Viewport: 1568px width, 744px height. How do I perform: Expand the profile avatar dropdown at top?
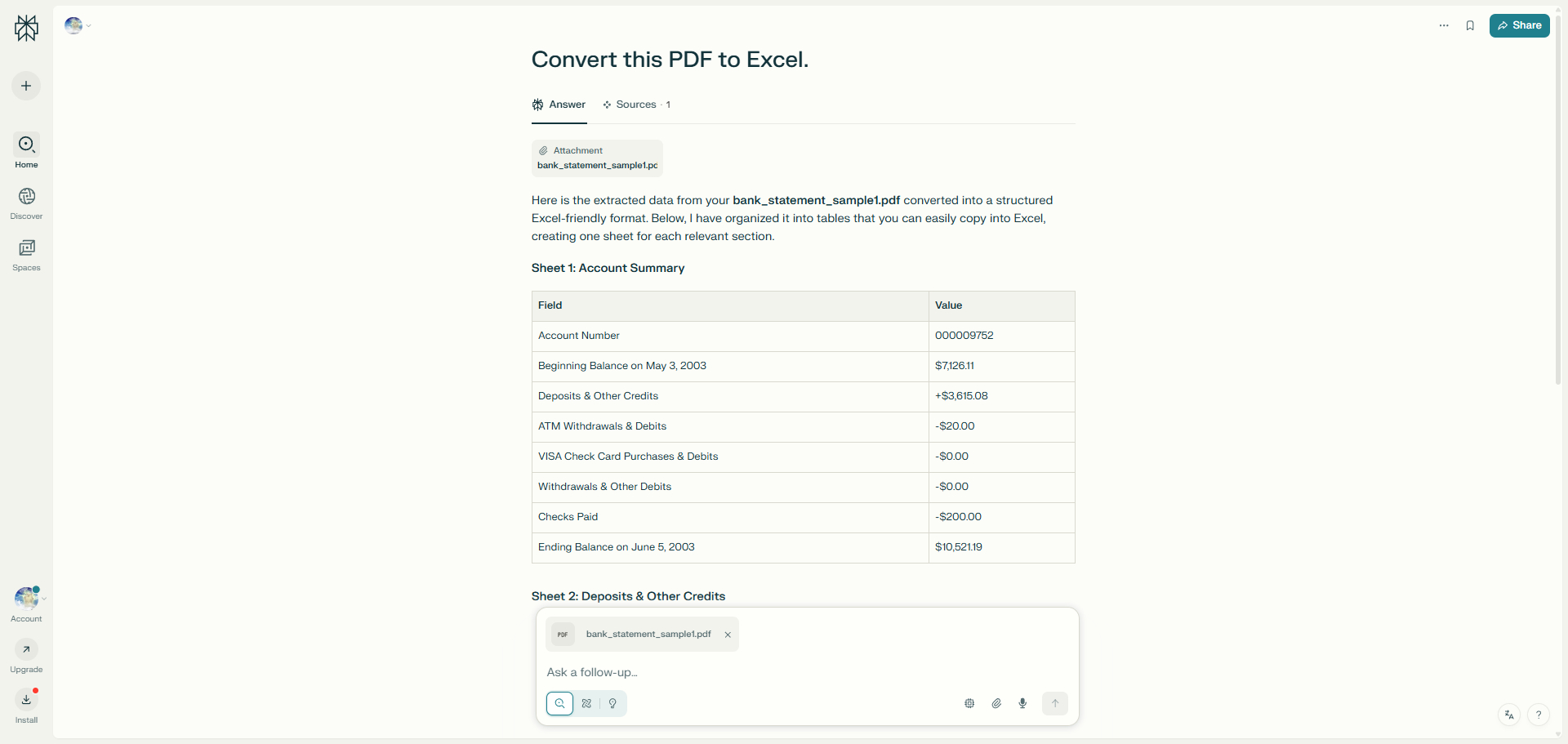click(x=78, y=25)
